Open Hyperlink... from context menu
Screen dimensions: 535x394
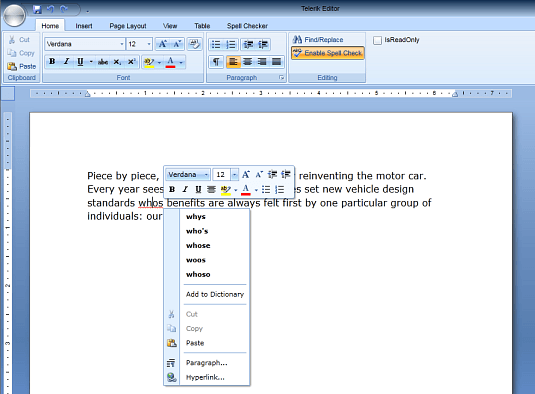coord(207,377)
